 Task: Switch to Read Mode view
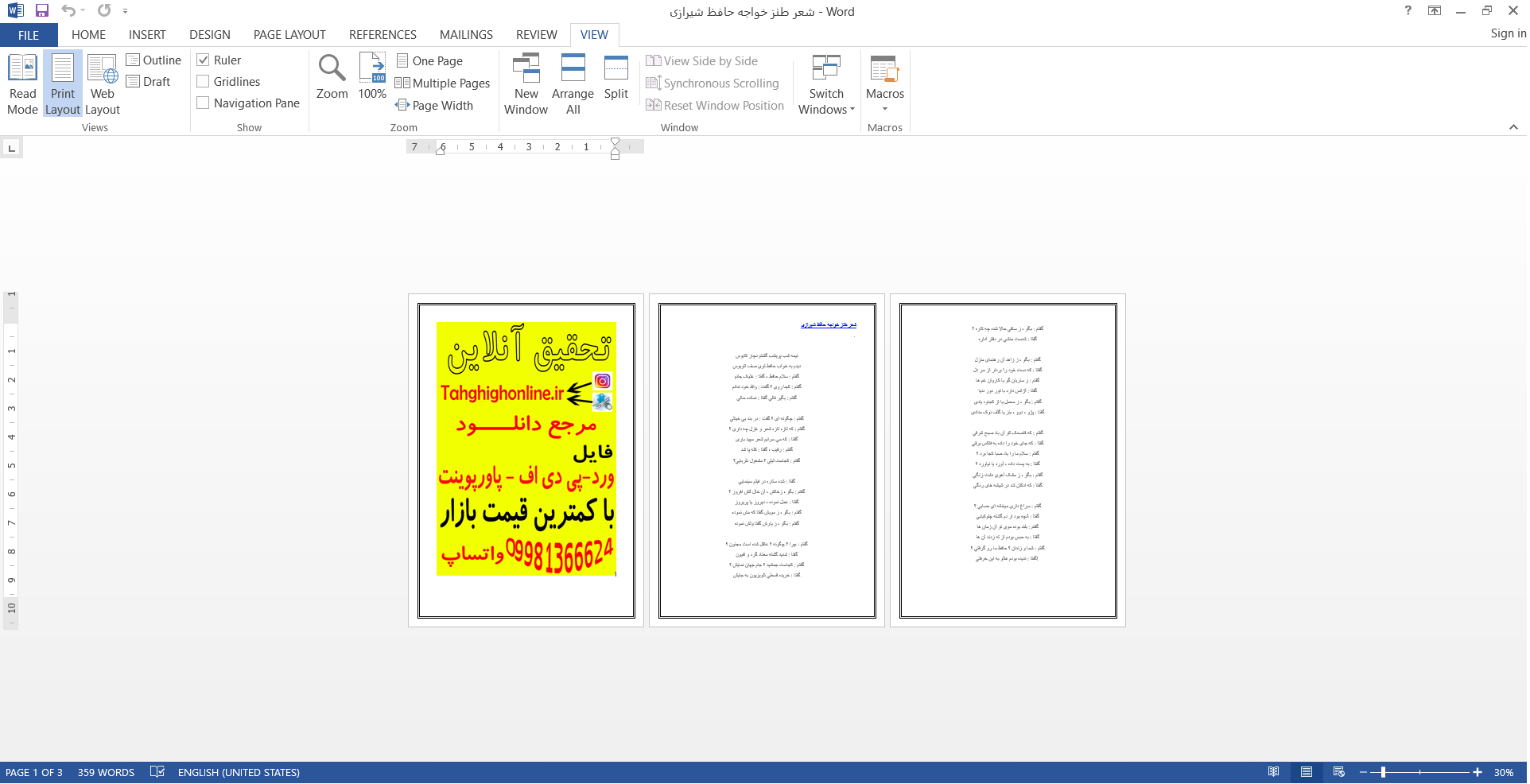22,84
